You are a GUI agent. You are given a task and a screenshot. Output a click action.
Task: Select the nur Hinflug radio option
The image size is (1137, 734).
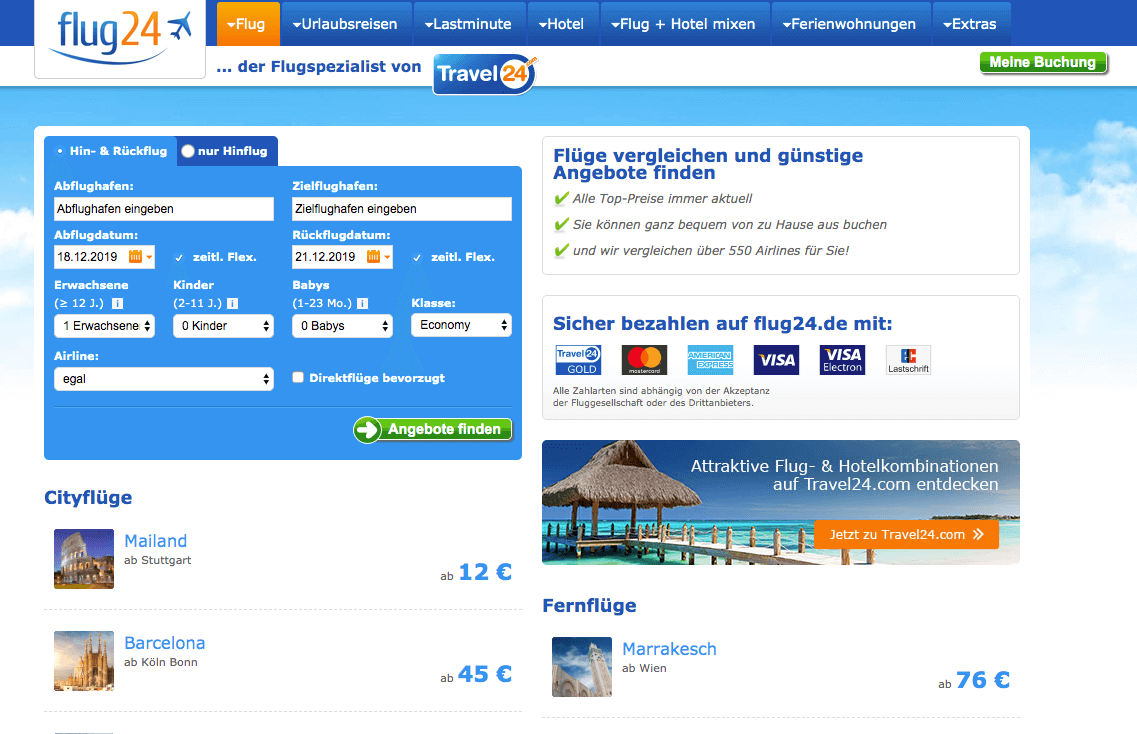[188, 151]
